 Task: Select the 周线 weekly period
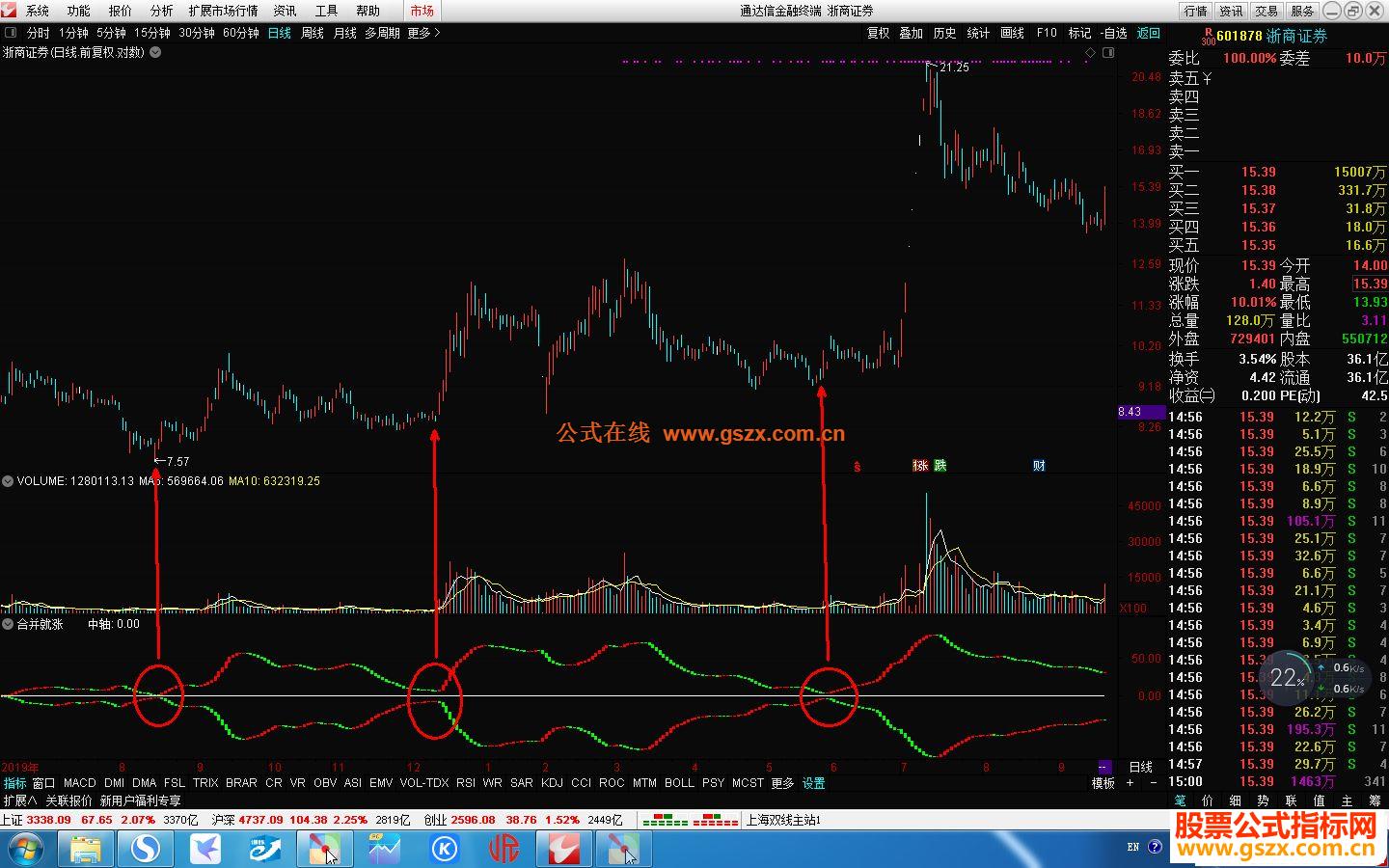[313, 33]
